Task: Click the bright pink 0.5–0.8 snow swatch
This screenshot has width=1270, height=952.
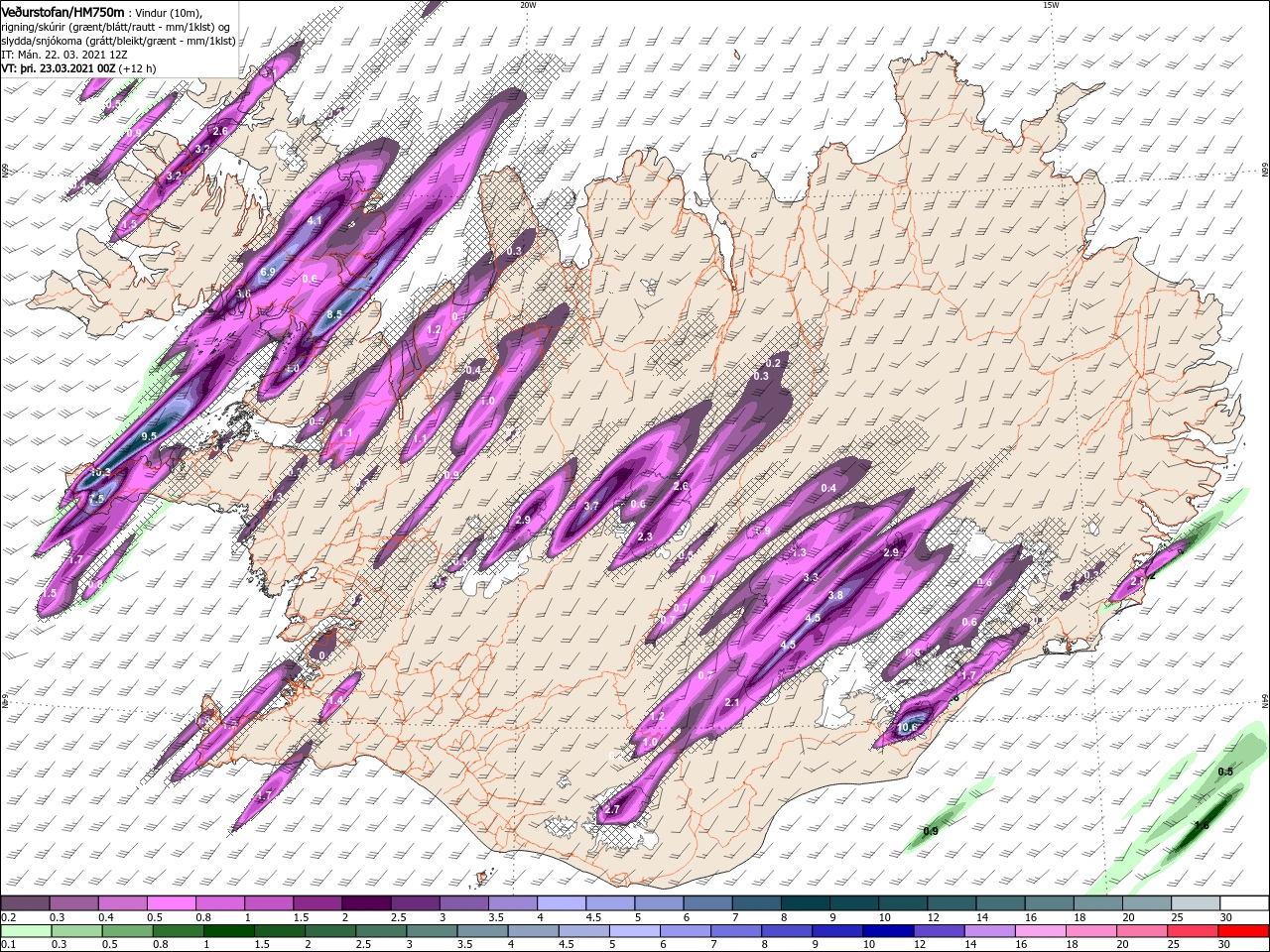Action: (171, 903)
